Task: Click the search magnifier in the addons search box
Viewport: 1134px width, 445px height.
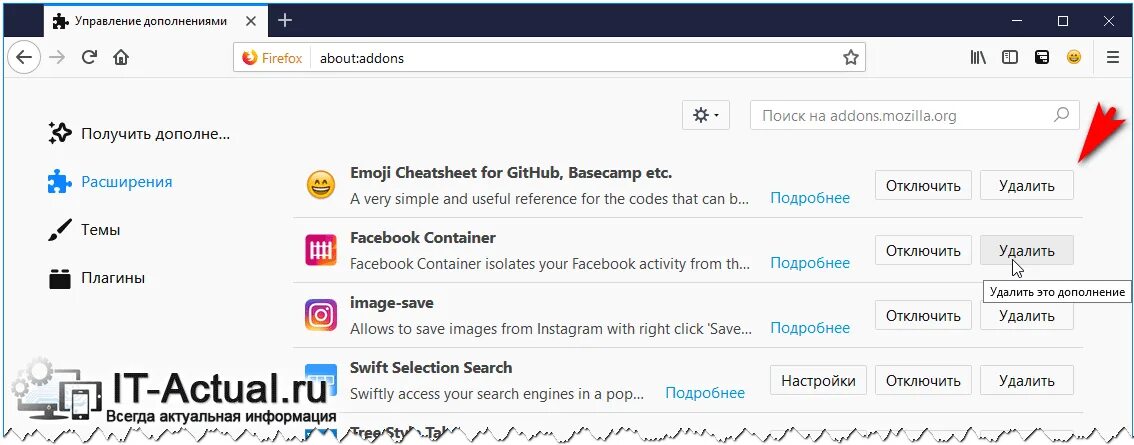Action: click(1061, 115)
